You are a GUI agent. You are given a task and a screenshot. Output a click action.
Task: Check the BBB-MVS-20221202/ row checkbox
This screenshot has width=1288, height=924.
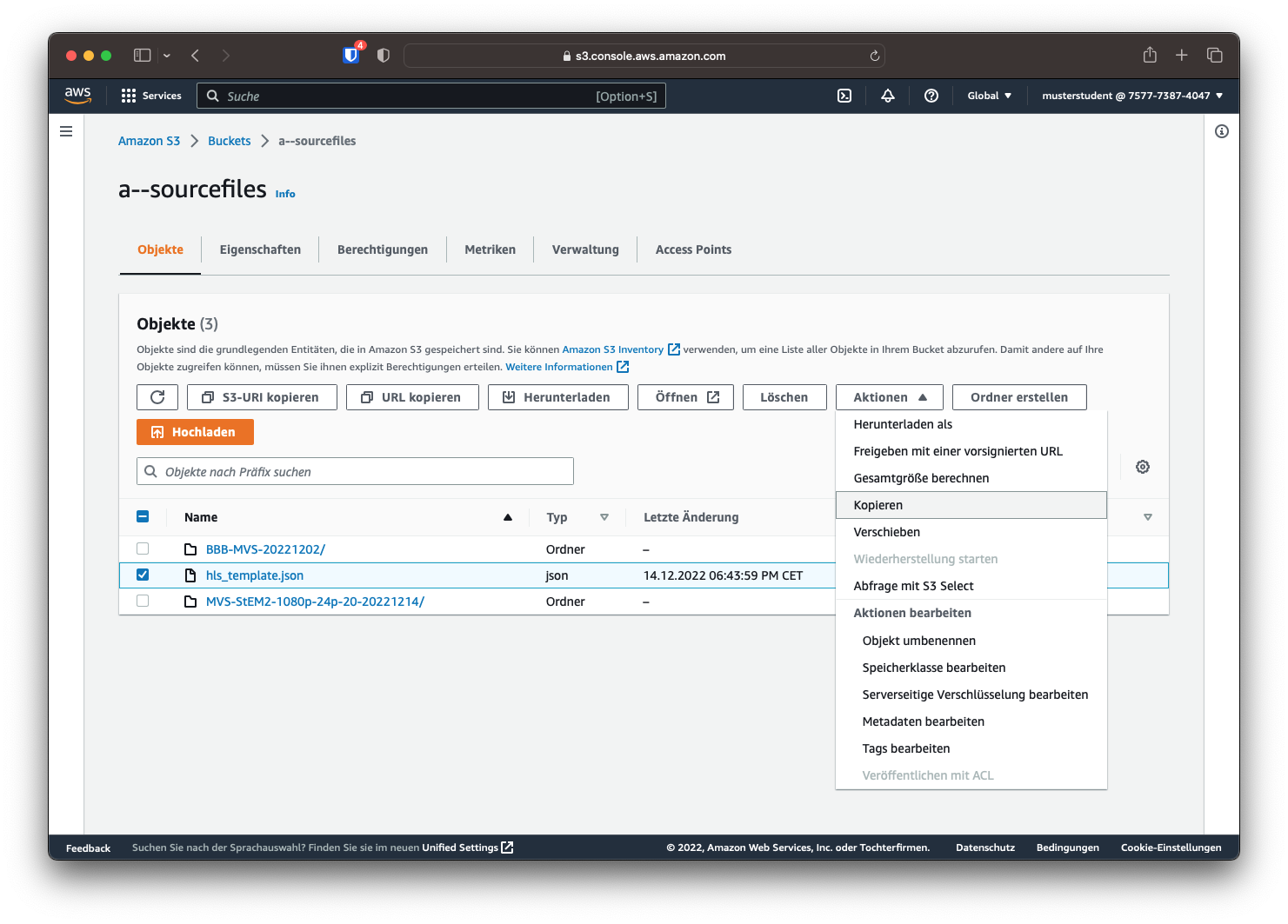point(143,548)
